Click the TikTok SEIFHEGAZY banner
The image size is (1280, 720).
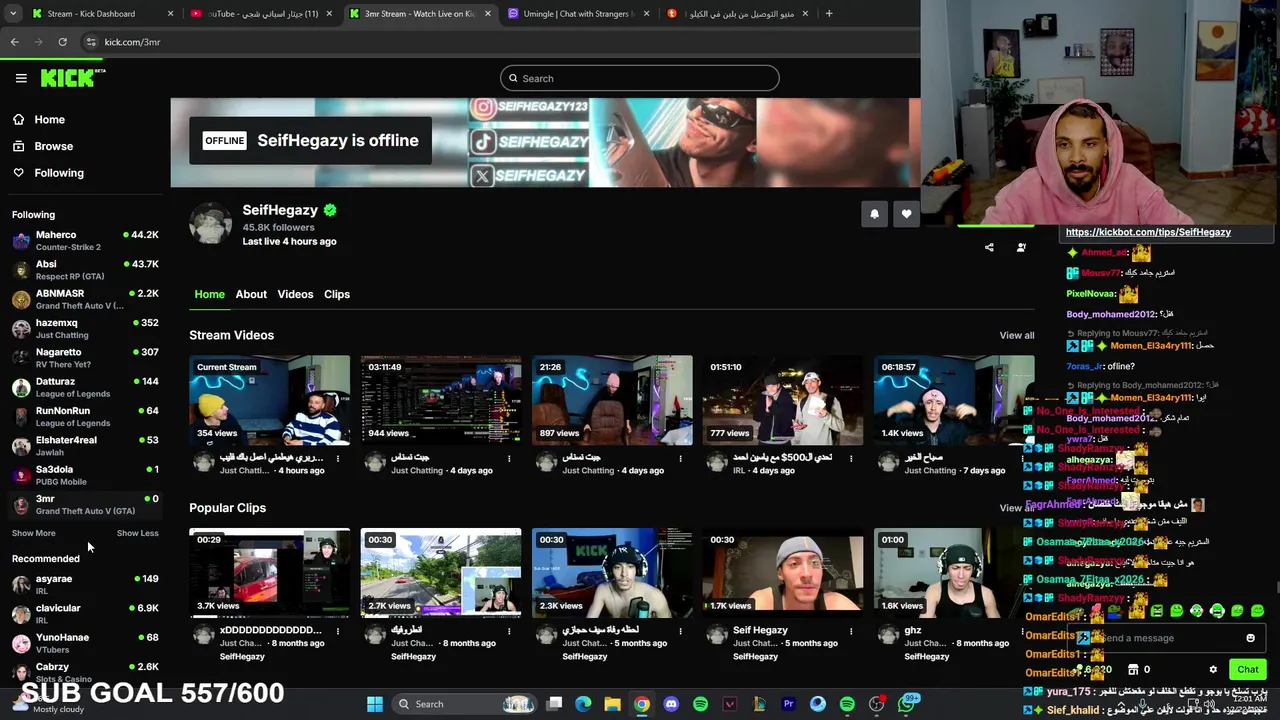(x=530, y=142)
